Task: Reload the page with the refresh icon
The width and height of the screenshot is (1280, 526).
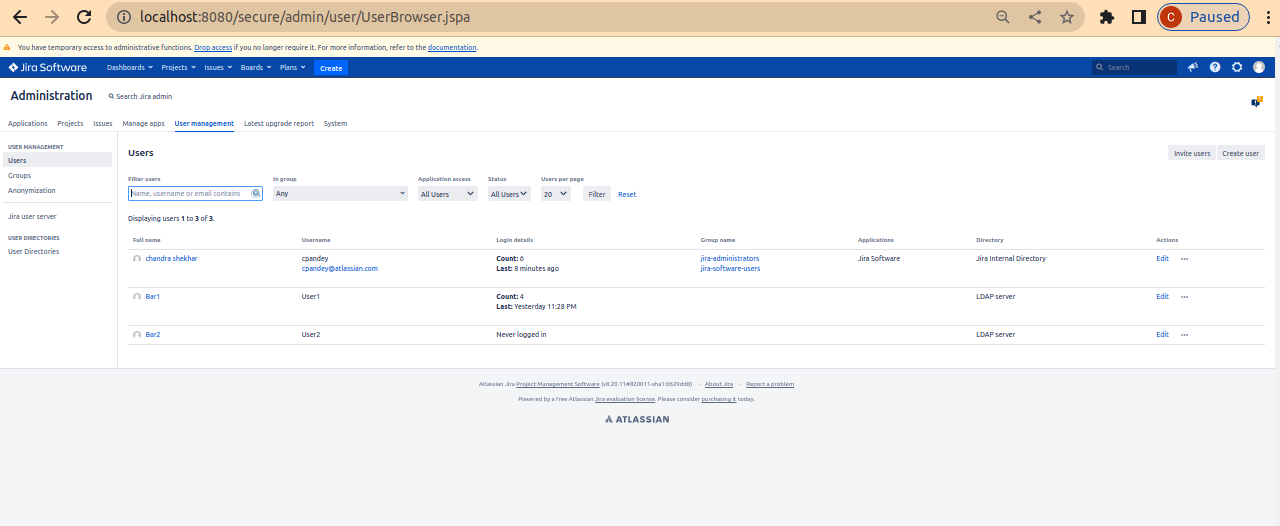Action: pyautogui.click(x=85, y=17)
